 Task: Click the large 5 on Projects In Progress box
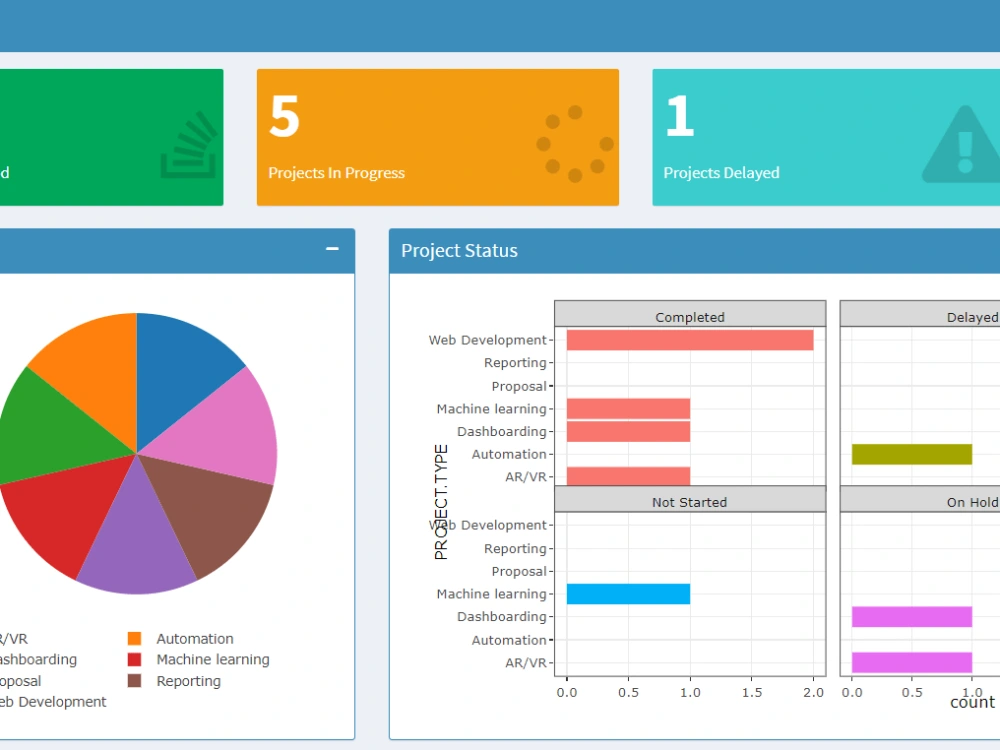(x=283, y=118)
